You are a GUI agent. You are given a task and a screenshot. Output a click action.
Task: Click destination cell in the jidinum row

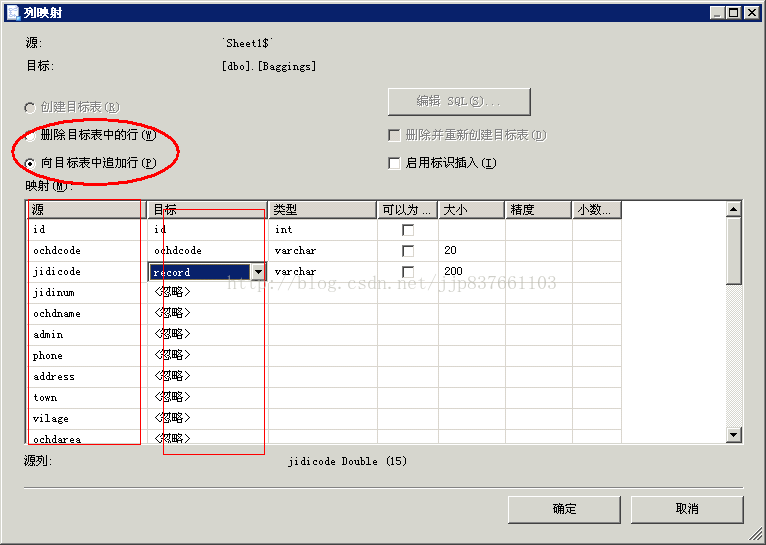(x=208, y=293)
